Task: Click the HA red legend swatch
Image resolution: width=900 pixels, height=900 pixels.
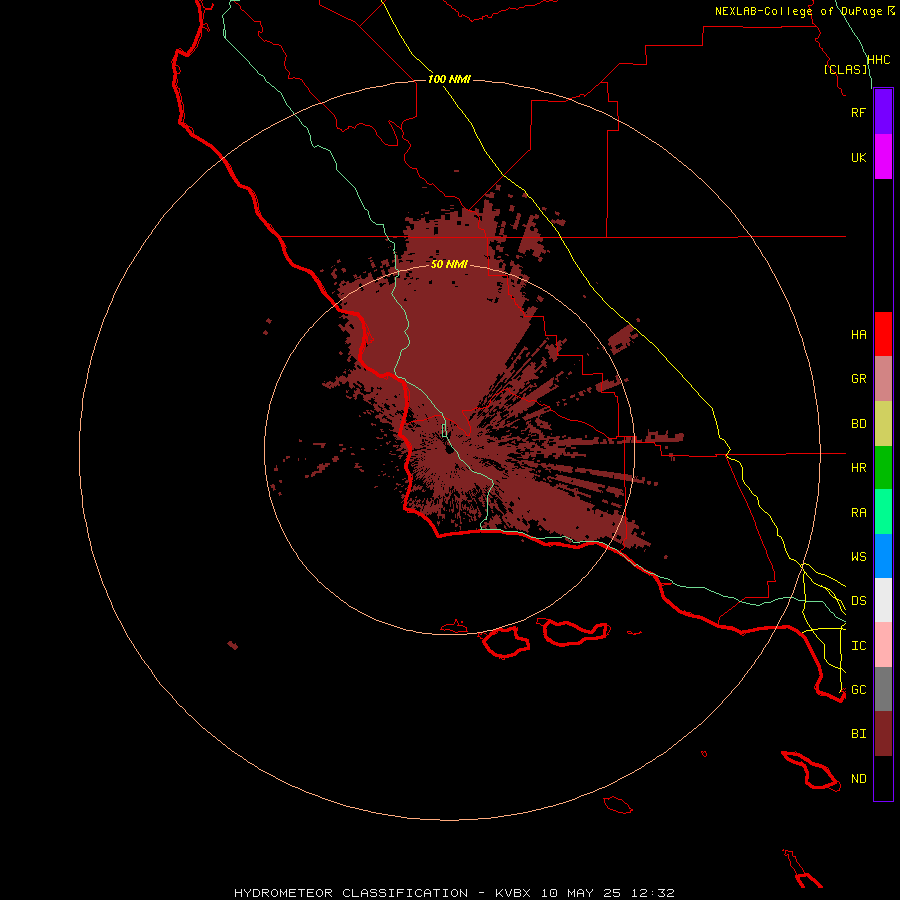Action: pyautogui.click(x=883, y=334)
